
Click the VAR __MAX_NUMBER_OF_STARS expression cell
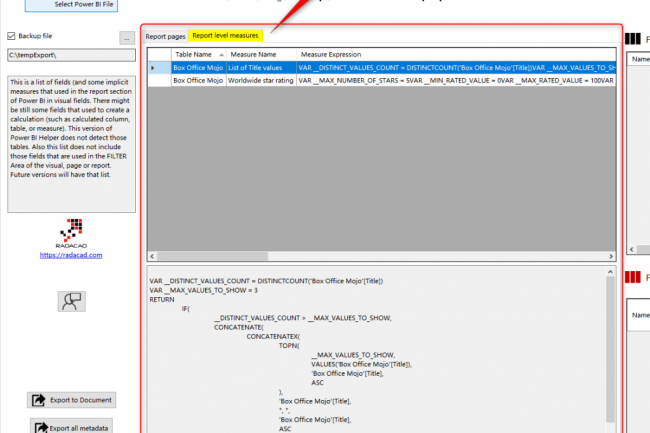click(x=456, y=80)
